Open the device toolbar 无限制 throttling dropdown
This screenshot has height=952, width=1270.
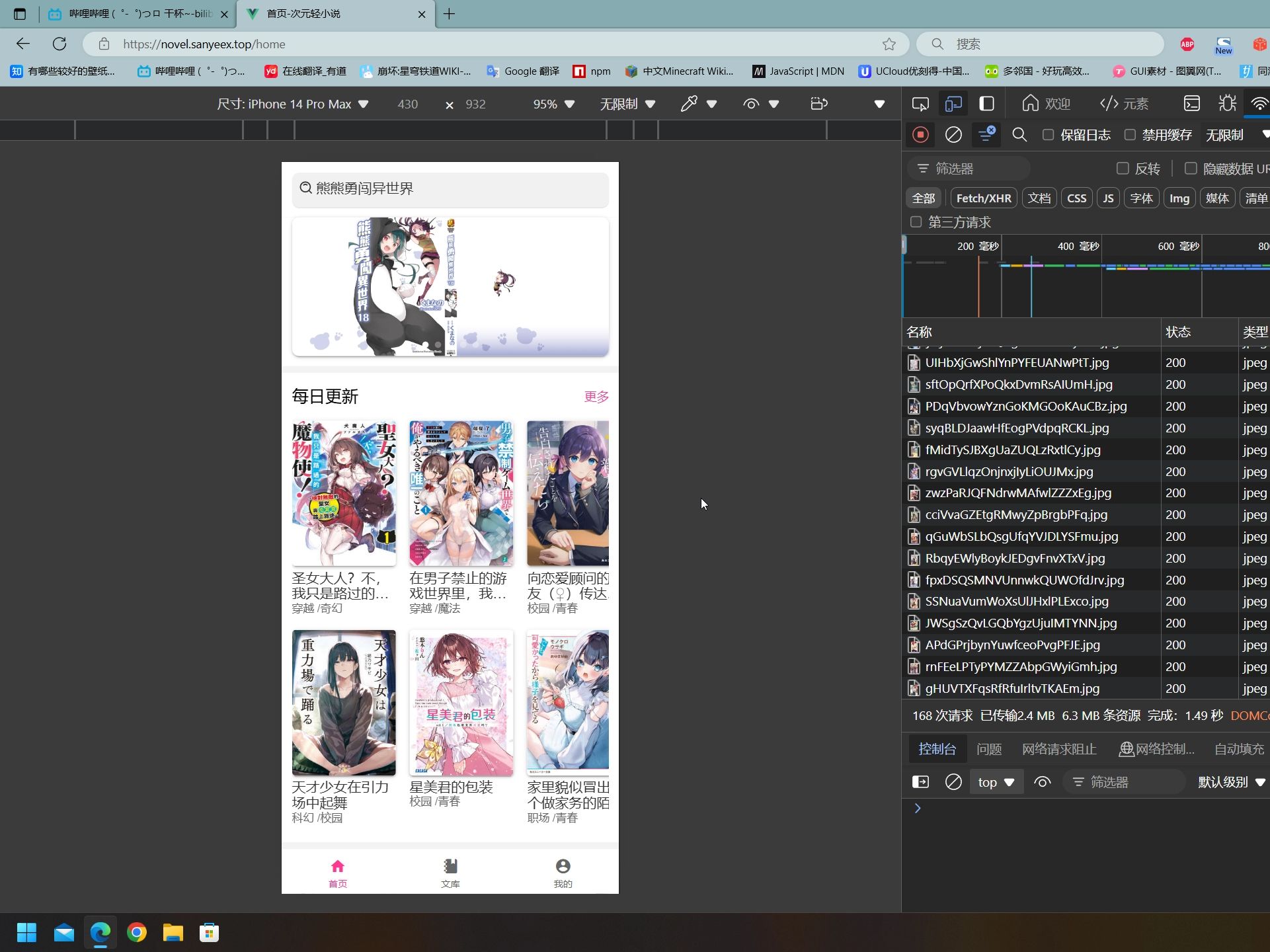point(627,104)
